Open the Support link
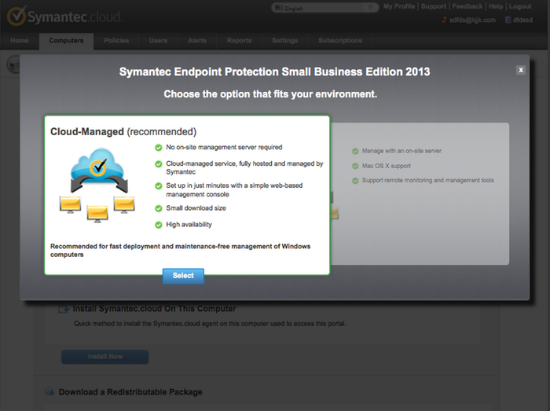Screen dimensions: 550x411 pyautogui.click(x=434, y=6)
